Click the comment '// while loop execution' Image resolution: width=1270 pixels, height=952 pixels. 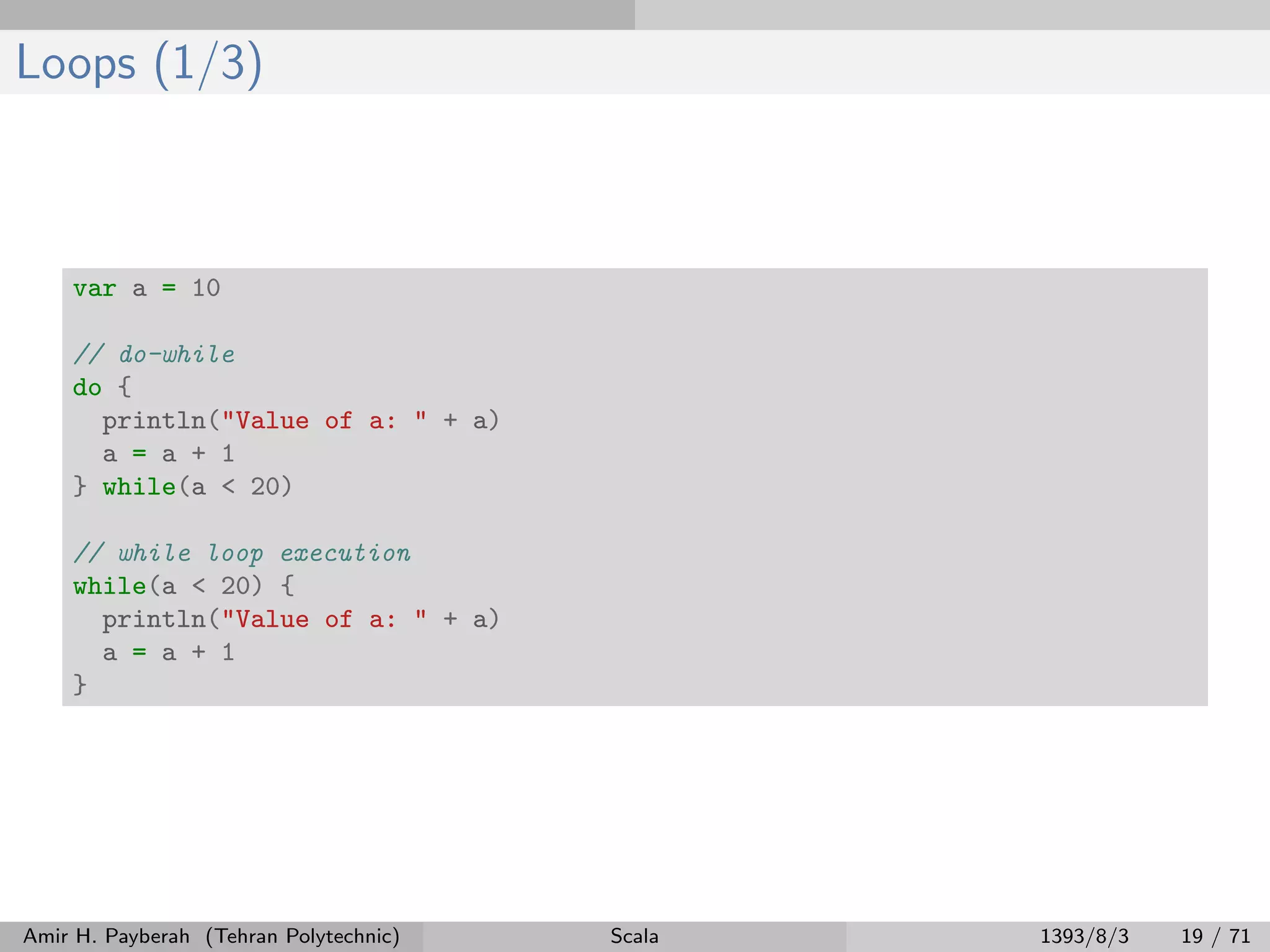(x=242, y=553)
